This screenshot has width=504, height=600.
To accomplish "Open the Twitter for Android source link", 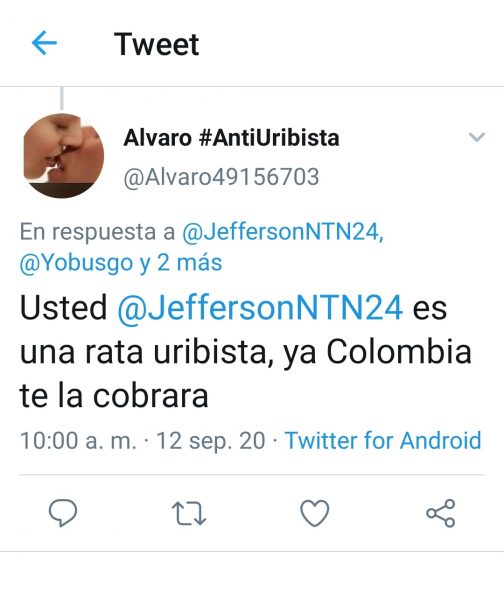I will pos(383,440).
